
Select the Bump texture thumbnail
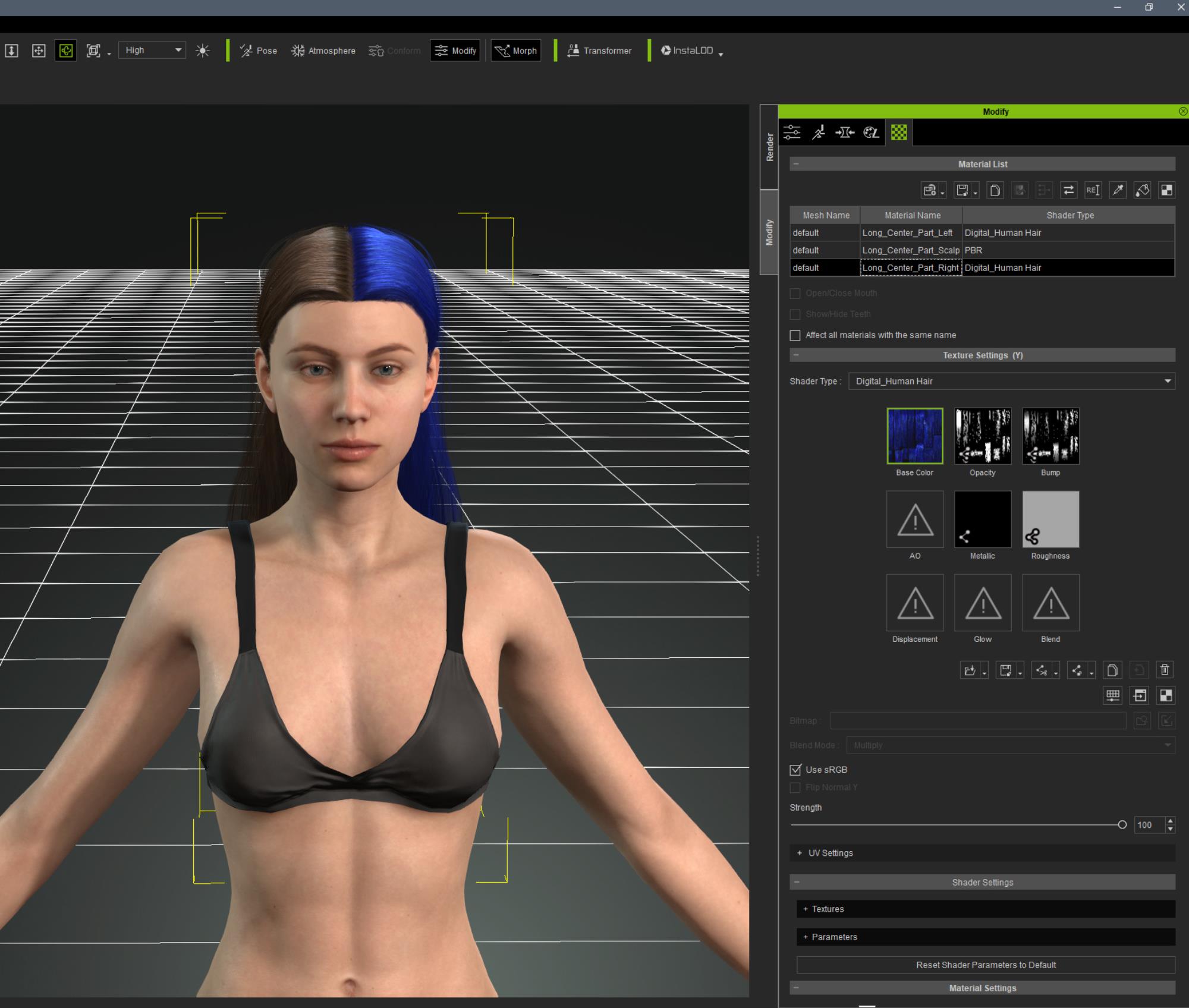click(1050, 436)
